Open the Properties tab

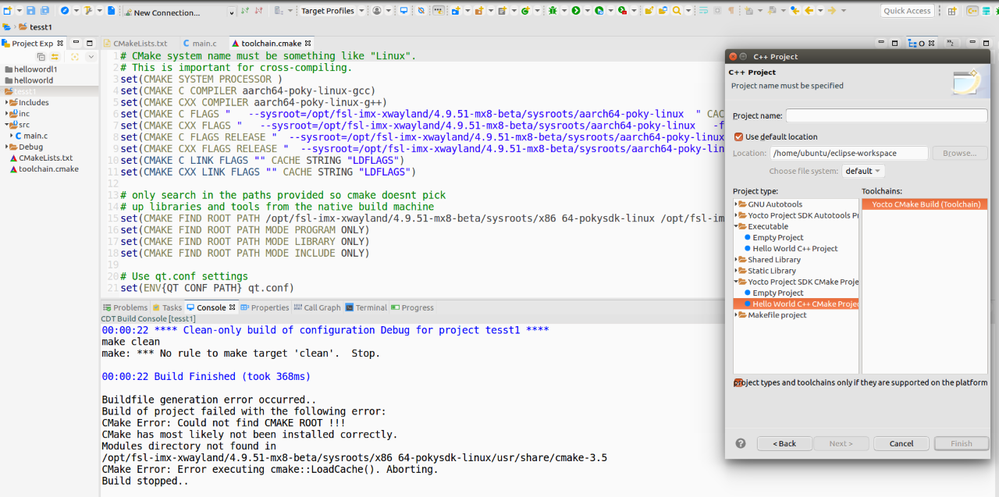(265, 307)
